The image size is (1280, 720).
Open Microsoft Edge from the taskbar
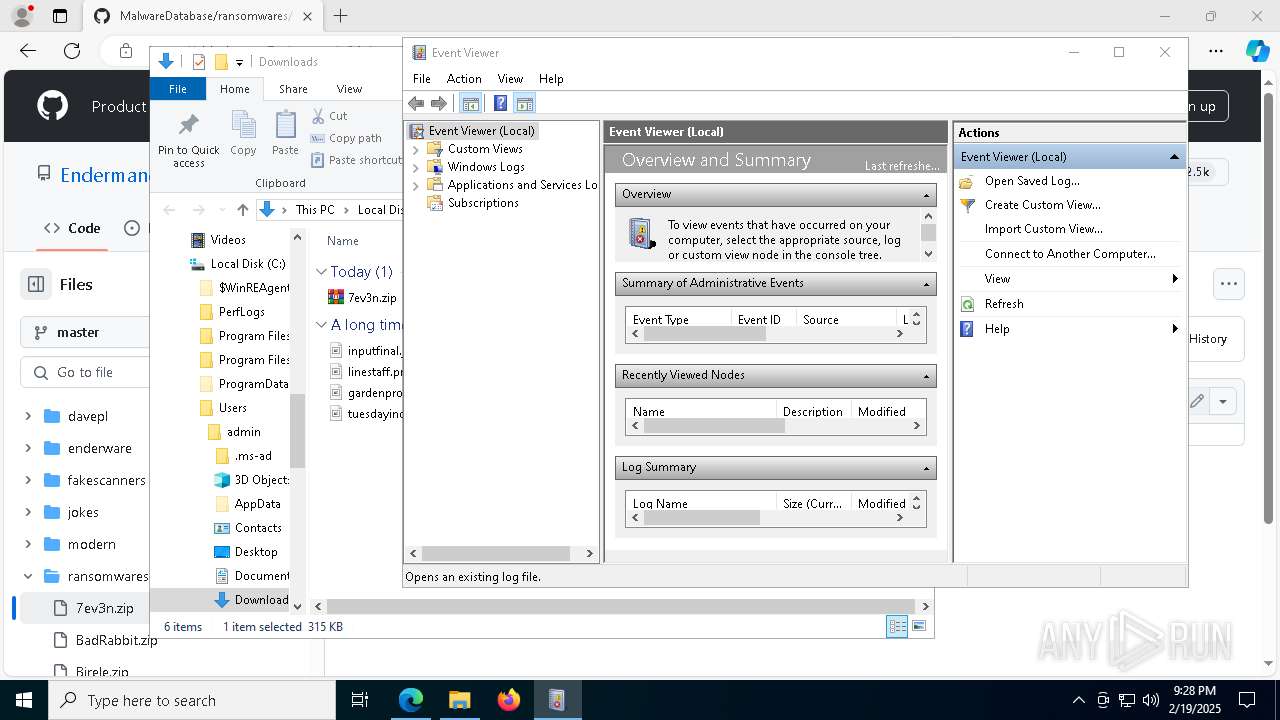click(x=411, y=700)
